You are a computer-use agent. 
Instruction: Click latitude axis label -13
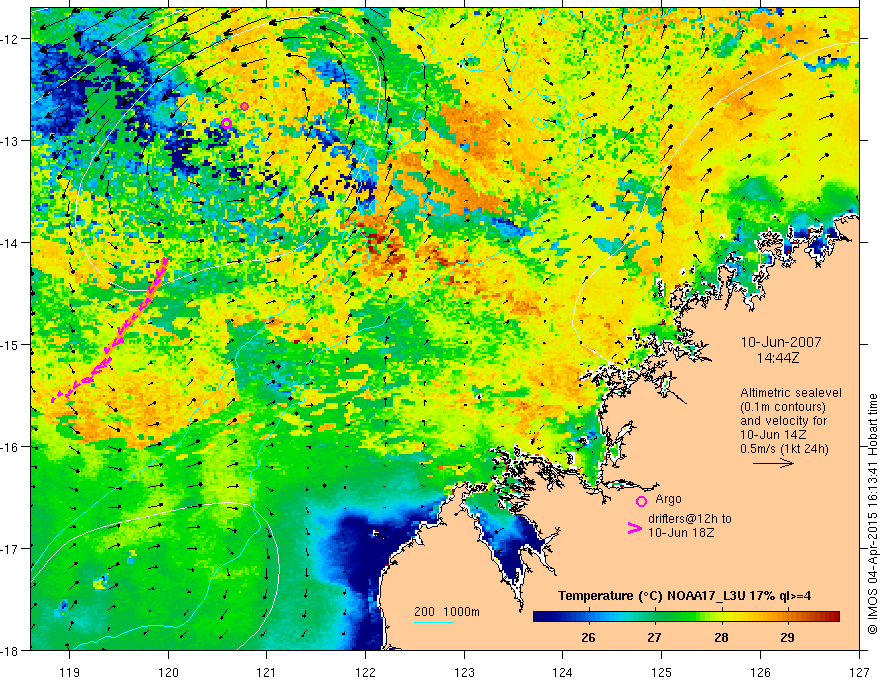click(10, 141)
